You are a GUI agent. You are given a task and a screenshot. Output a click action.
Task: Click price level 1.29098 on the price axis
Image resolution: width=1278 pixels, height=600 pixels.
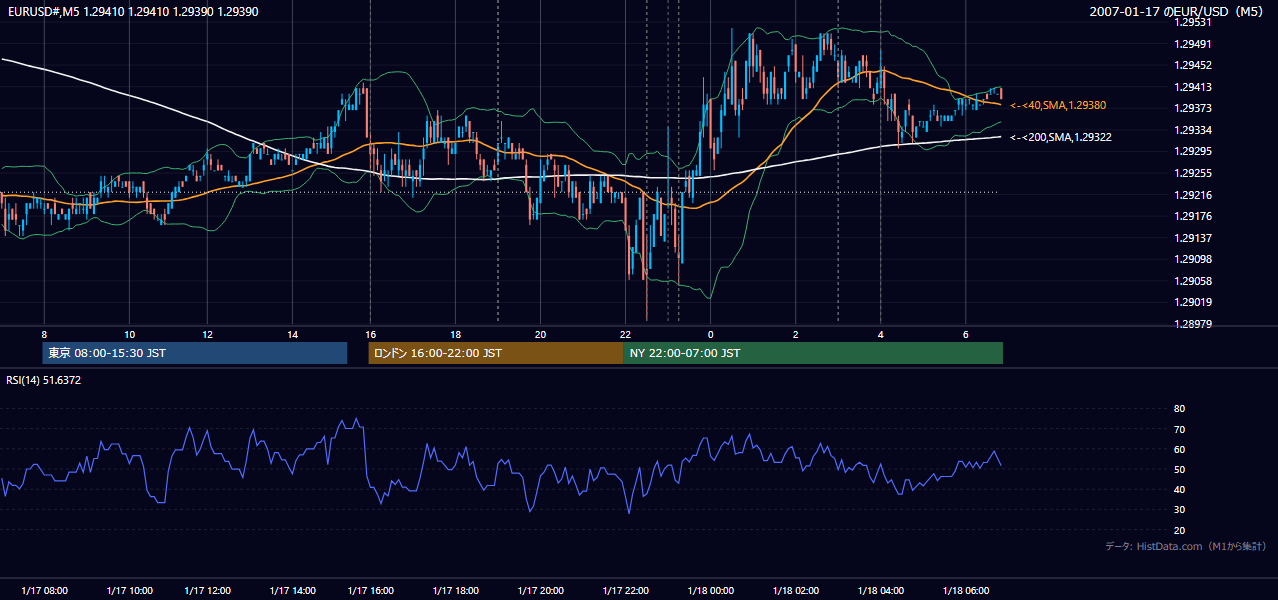(x=1193, y=259)
